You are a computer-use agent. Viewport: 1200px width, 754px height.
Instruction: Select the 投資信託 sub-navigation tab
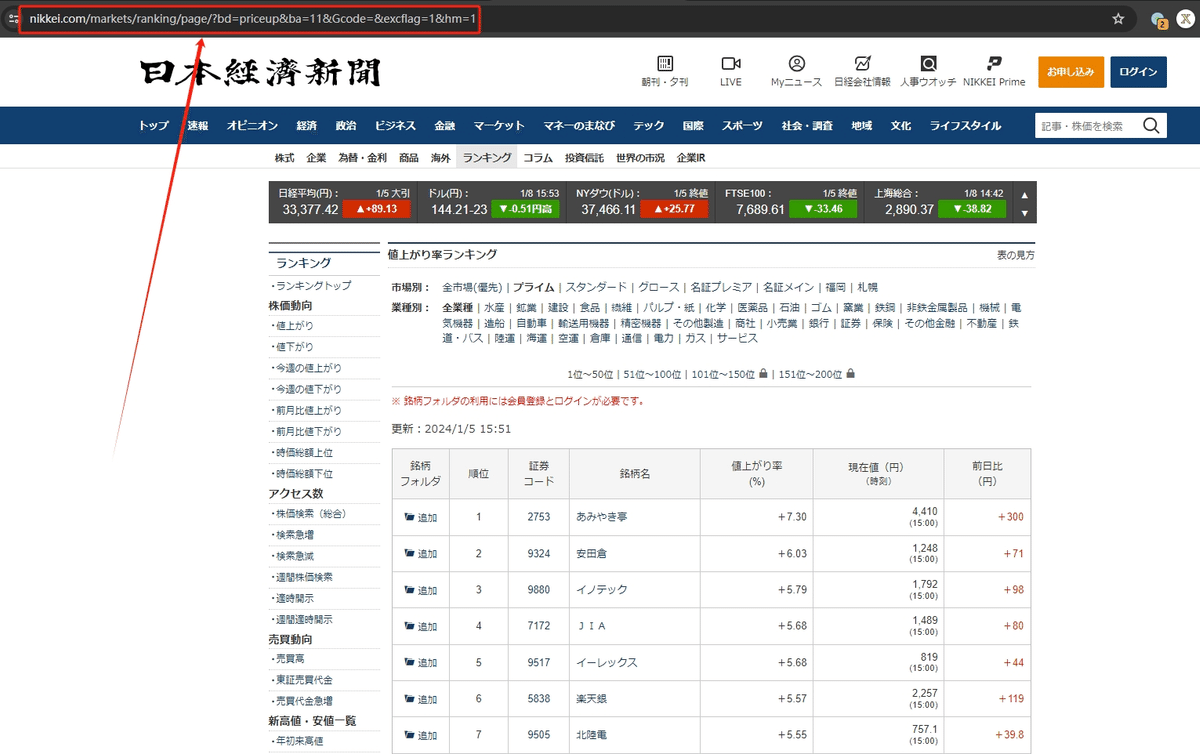584,158
